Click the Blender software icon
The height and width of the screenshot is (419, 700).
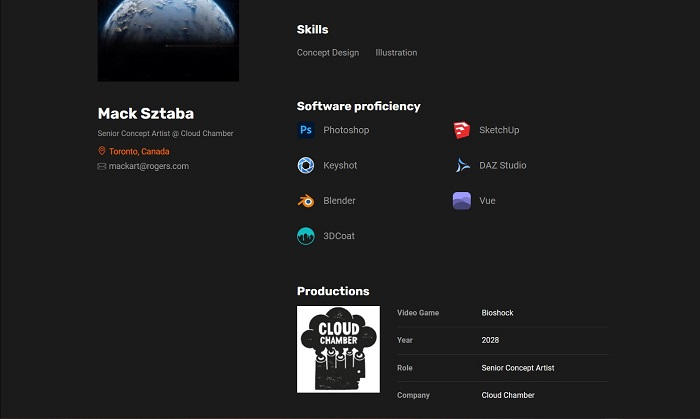[x=306, y=201]
